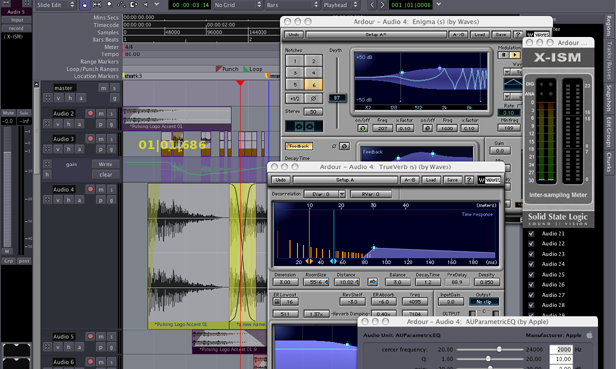Expand toolbar chevron after audition tool
This screenshot has height=369, width=616.
point(157,4)
